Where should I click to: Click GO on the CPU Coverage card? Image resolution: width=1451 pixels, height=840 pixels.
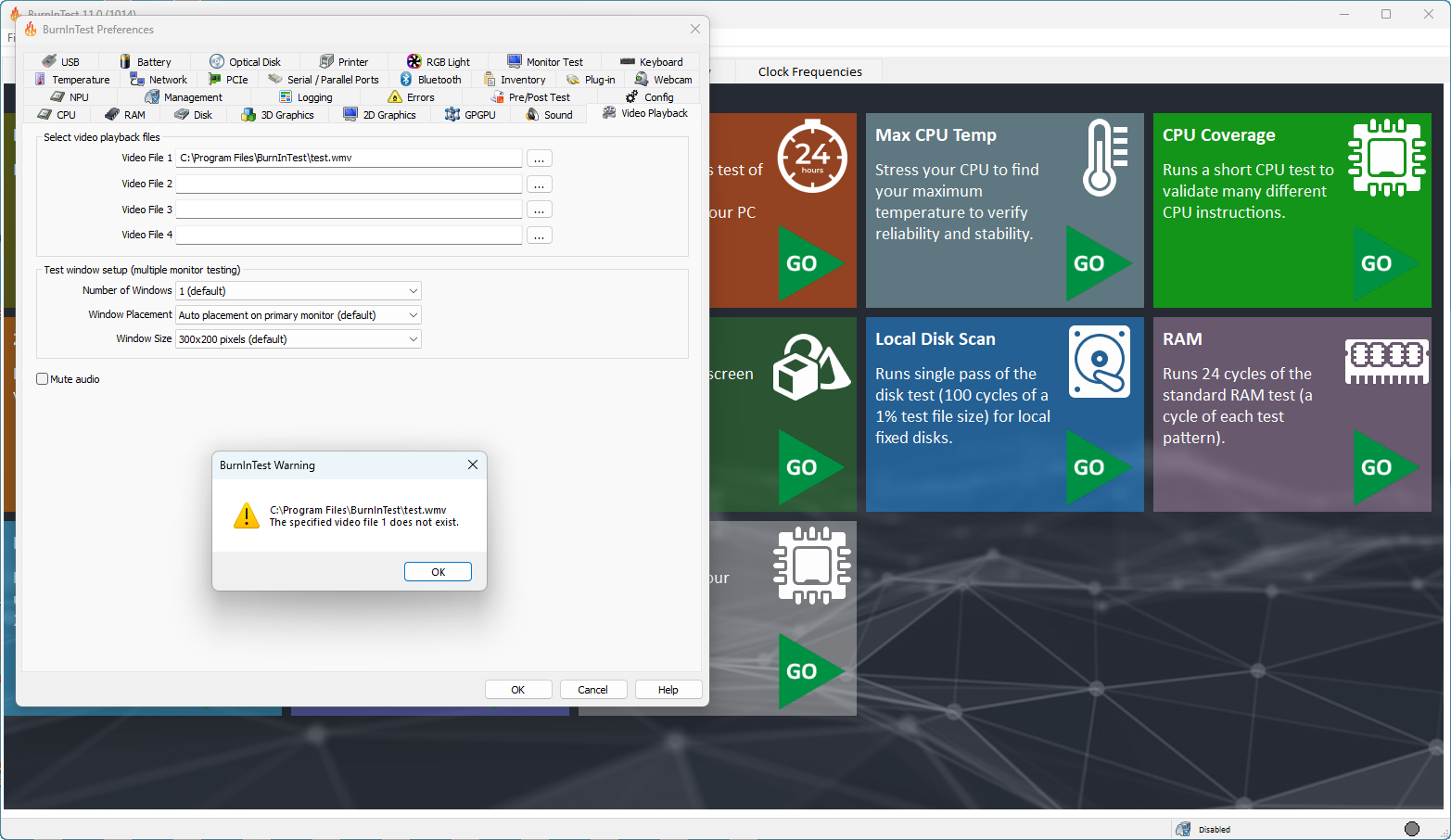[1386, 263]
